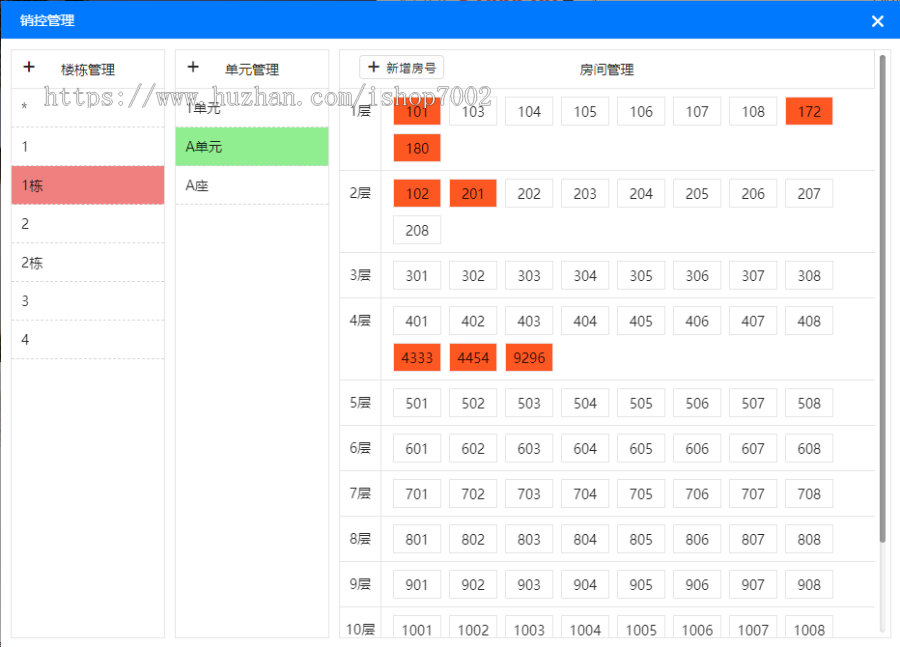900x647 pixels.
Task: Select room 203
Action: point(585,193)
